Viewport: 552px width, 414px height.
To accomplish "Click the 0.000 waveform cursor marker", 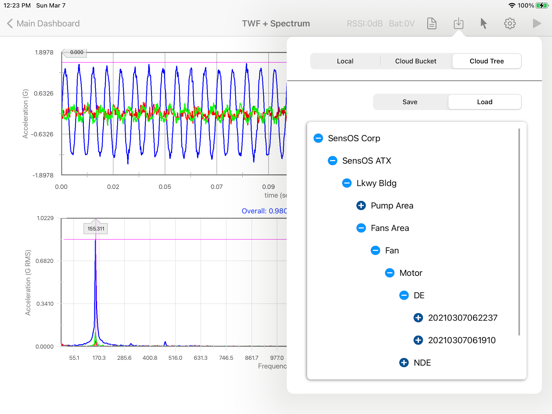I will coord(75,52).
